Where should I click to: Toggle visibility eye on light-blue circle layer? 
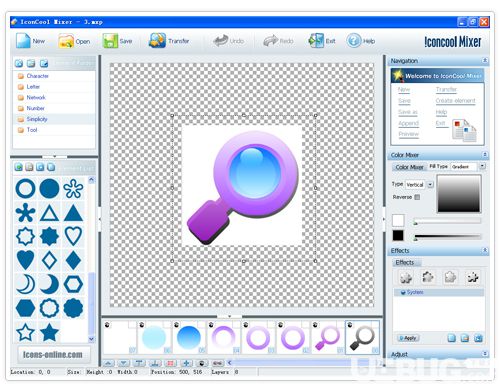click(142, 325)
